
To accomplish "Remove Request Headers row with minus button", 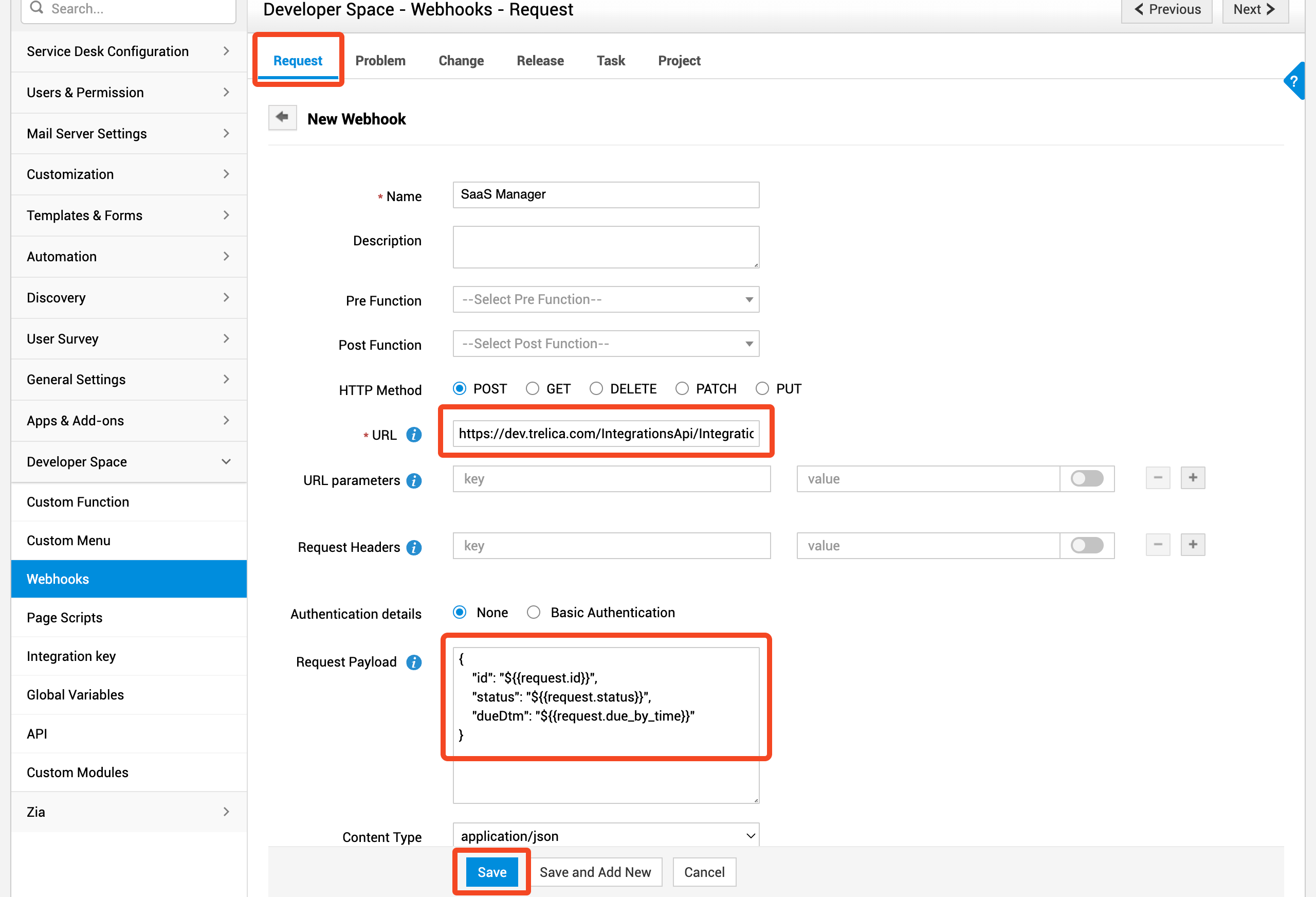I will point(1158,545).
